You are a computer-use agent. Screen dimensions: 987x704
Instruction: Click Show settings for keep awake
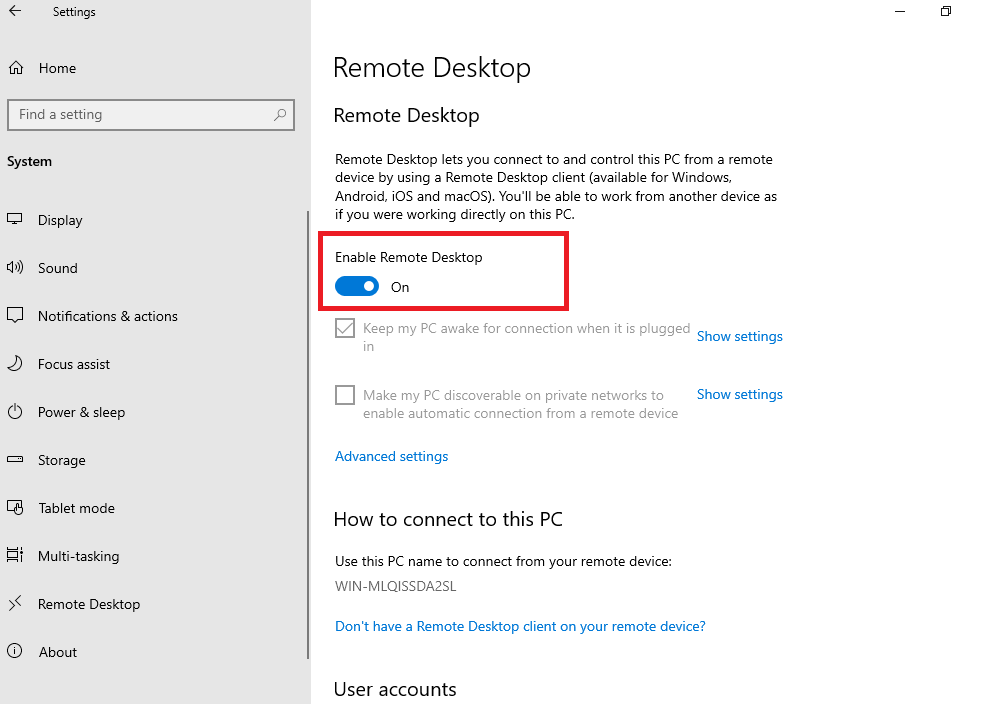pyautogui.click(x=740, y=336)
